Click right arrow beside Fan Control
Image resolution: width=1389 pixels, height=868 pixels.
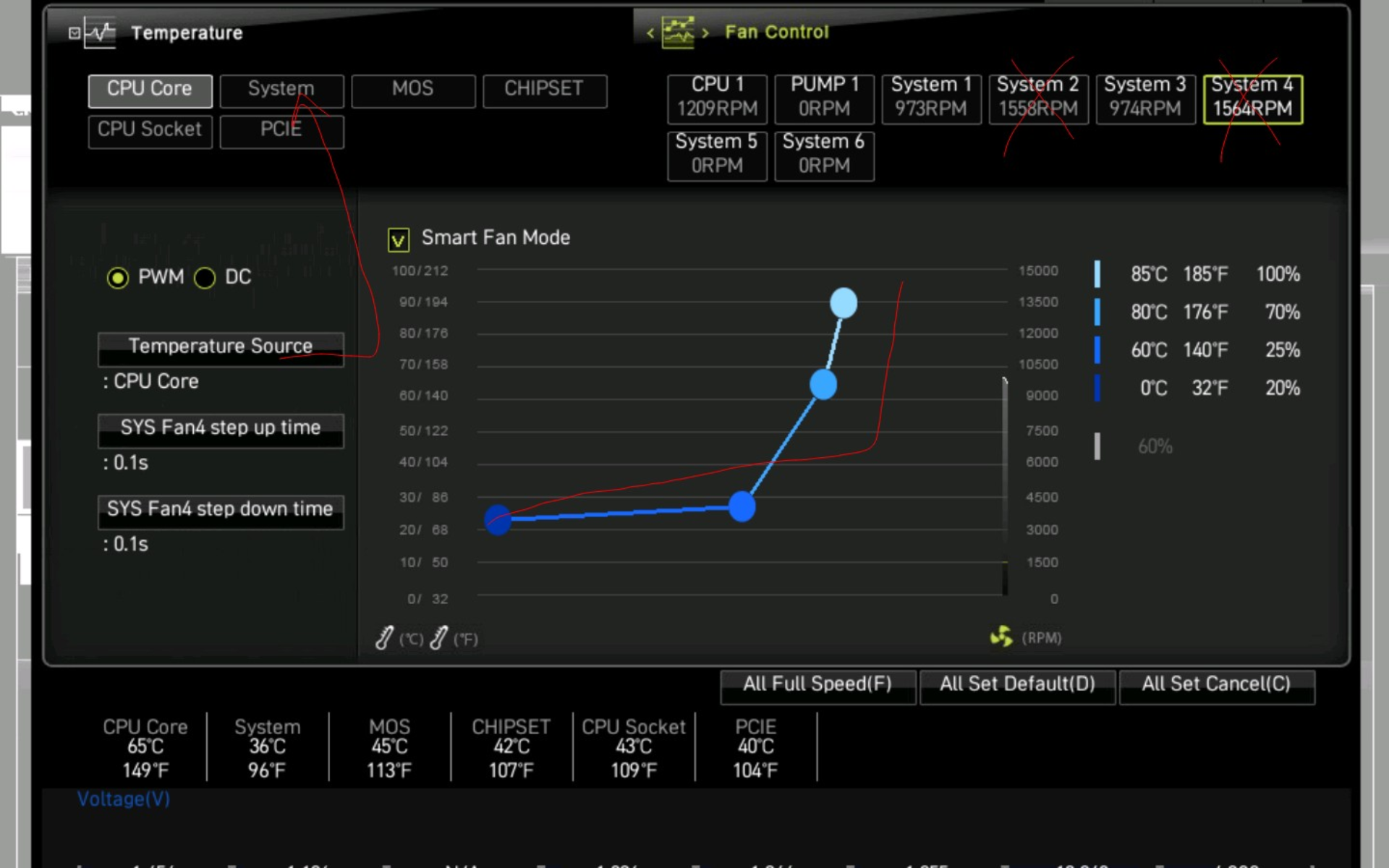tap(705, 33)
